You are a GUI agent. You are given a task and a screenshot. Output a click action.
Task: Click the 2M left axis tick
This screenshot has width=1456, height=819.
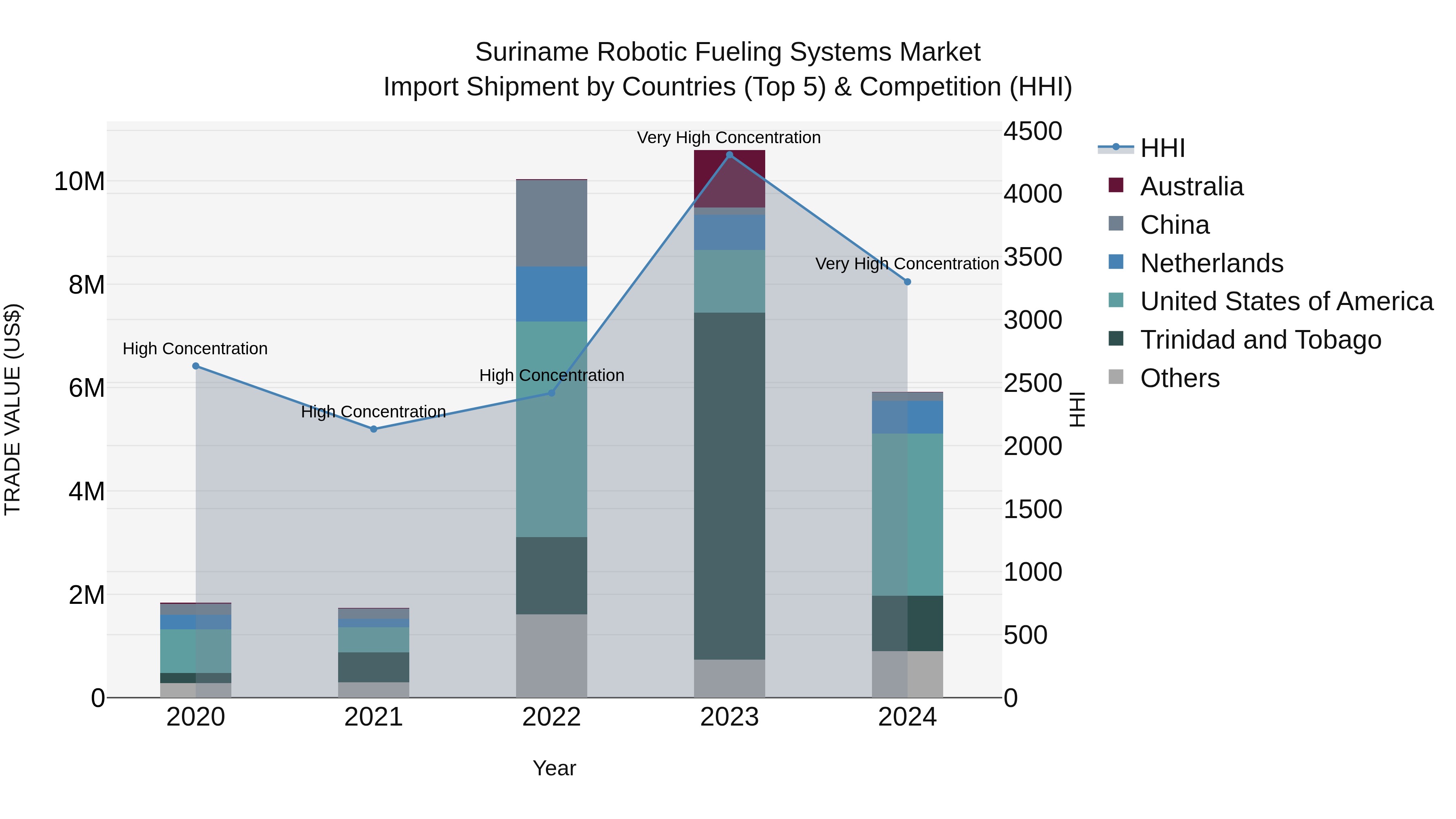pyautogui.click(x=87, y=595)
